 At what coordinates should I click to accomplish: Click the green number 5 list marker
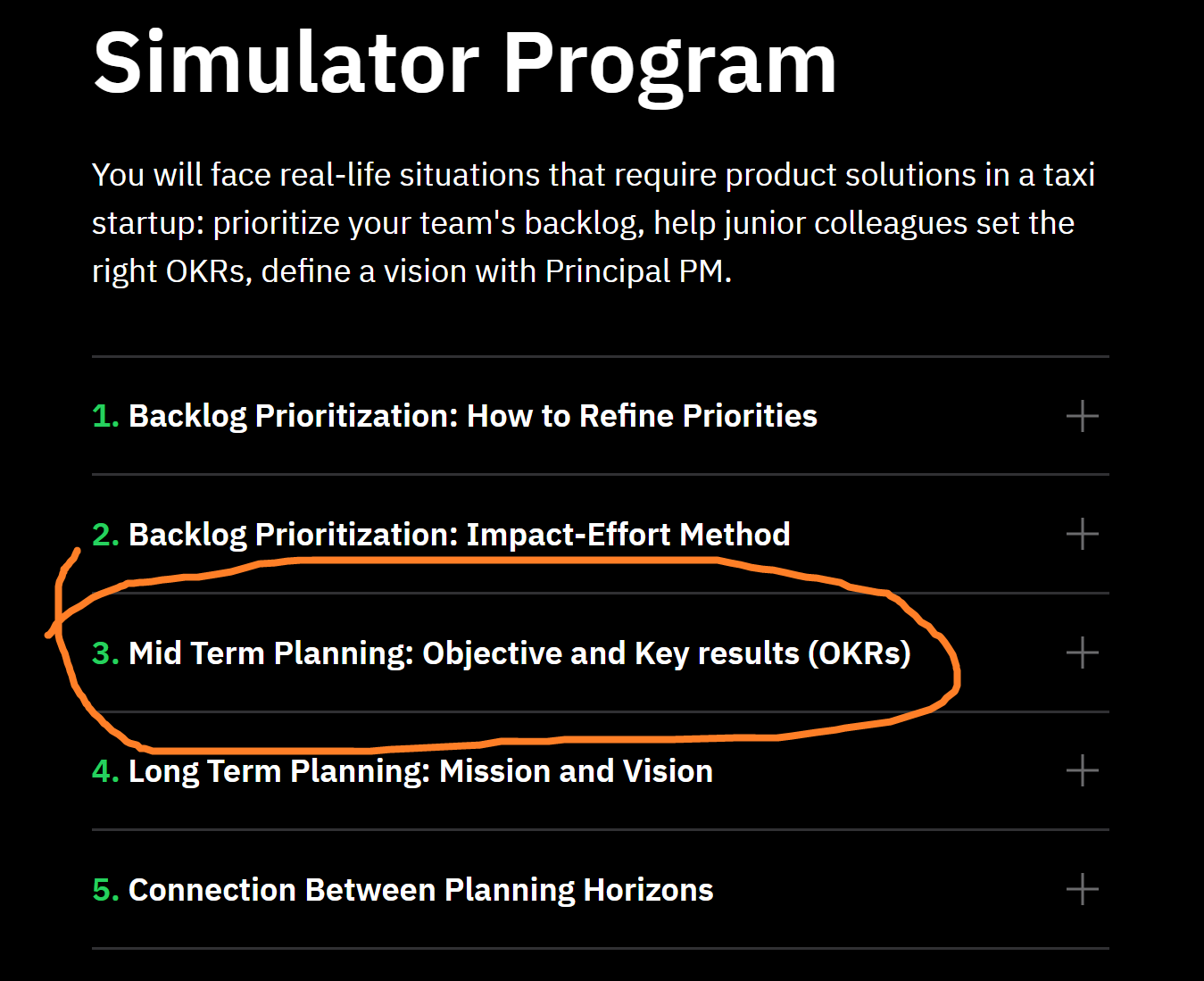(104, 889)
